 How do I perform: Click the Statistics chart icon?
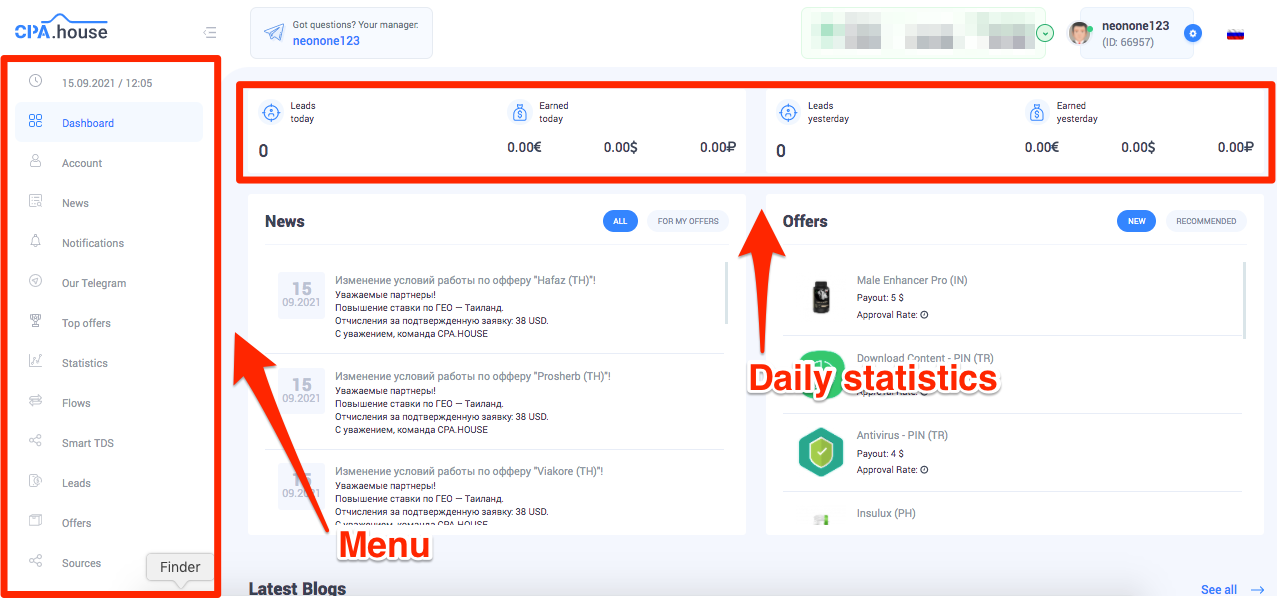coord(36,362)
